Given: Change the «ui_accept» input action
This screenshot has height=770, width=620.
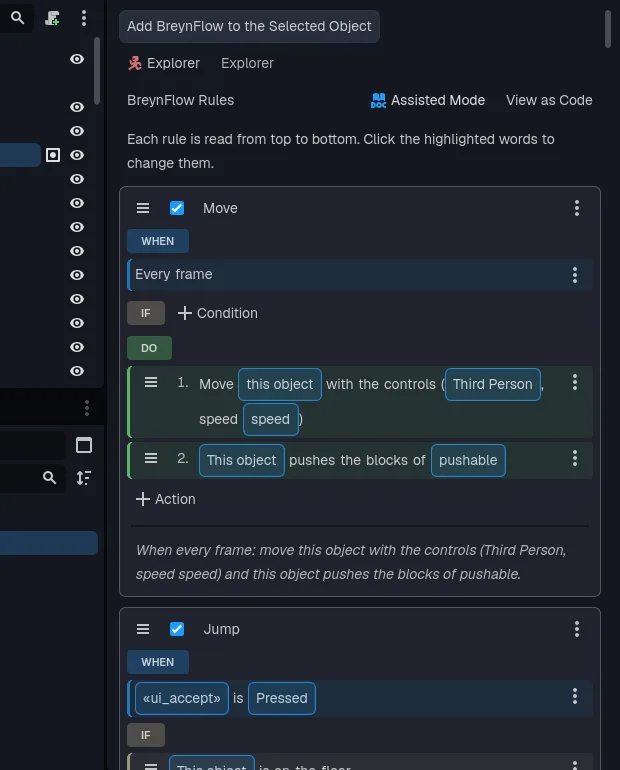Looking at the screenshot, I should click(182, 698).
